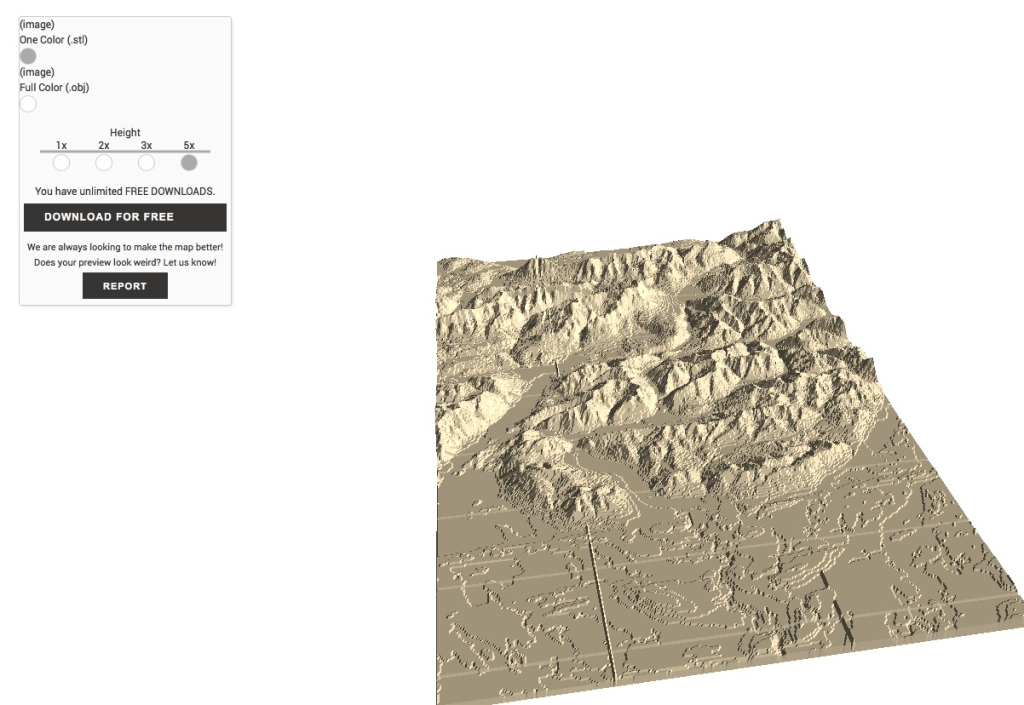Click the 'Full Color (.obj)' text label

[x=54, y=87]
